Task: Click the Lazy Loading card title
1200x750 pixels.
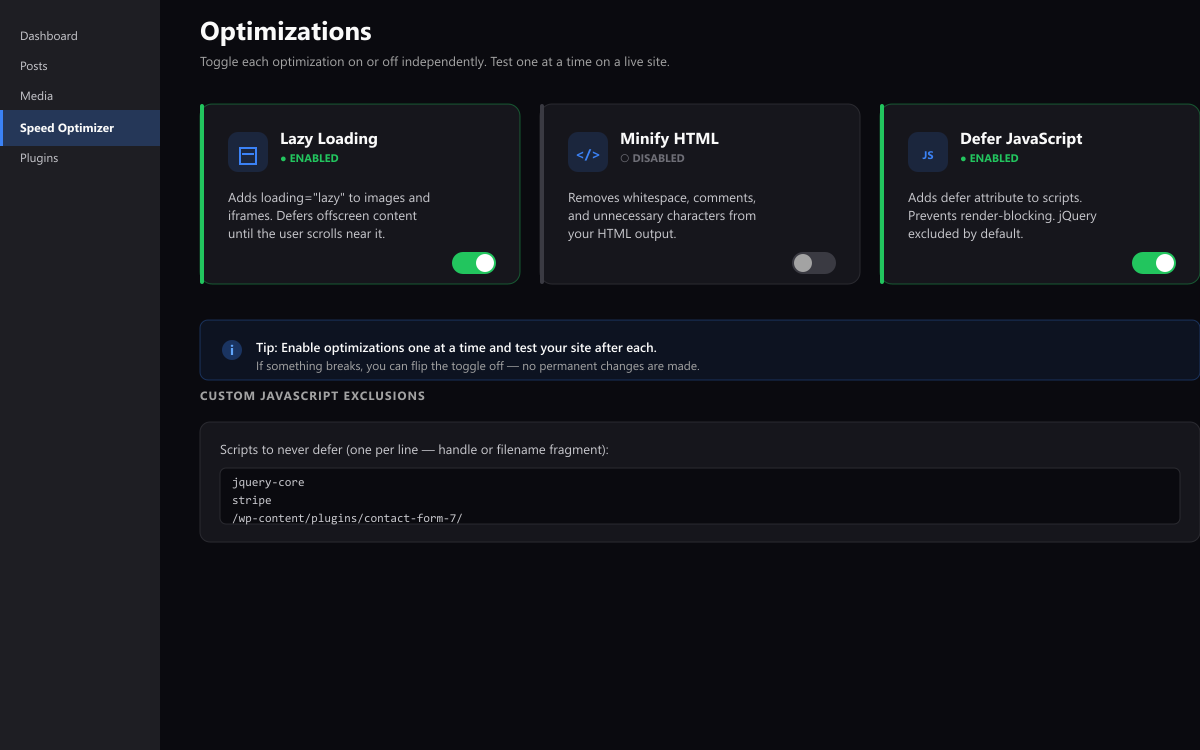Action: point(329,139)
